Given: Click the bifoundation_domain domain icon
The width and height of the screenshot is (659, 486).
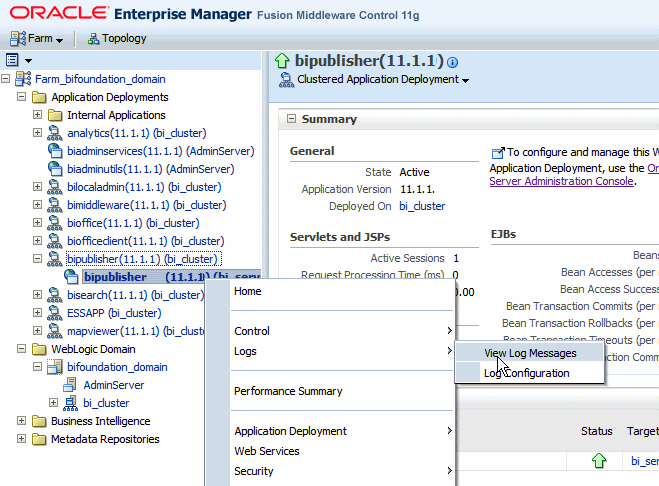Looking at the screenshot, I should tap(55, 367).
